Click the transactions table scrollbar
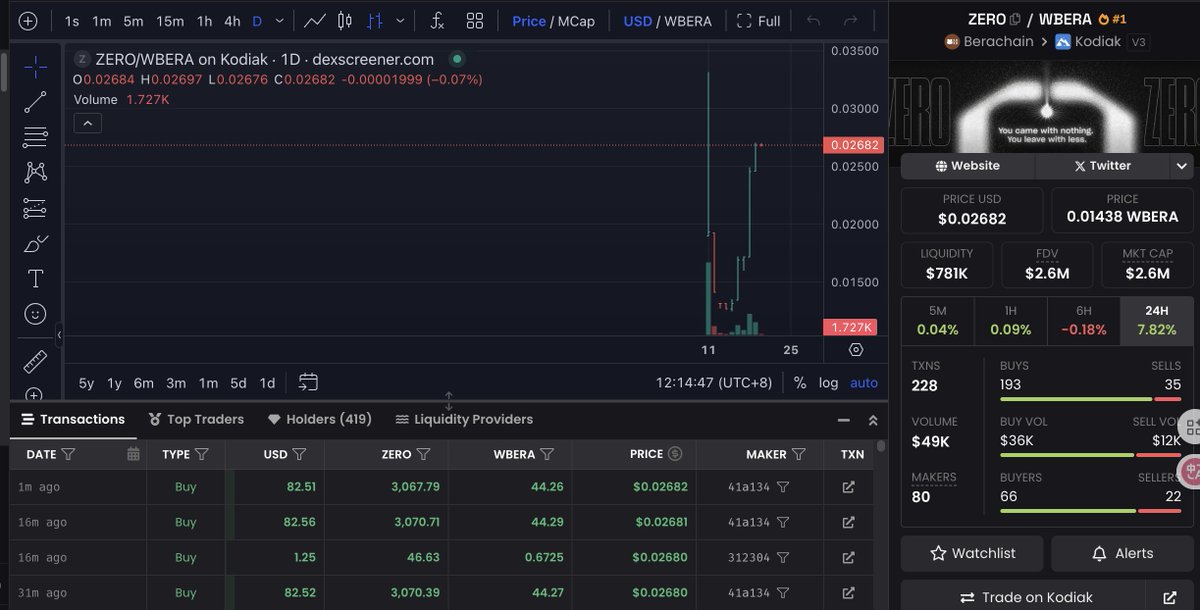Screen dimensions: 1200x610 tap(880, 446)
